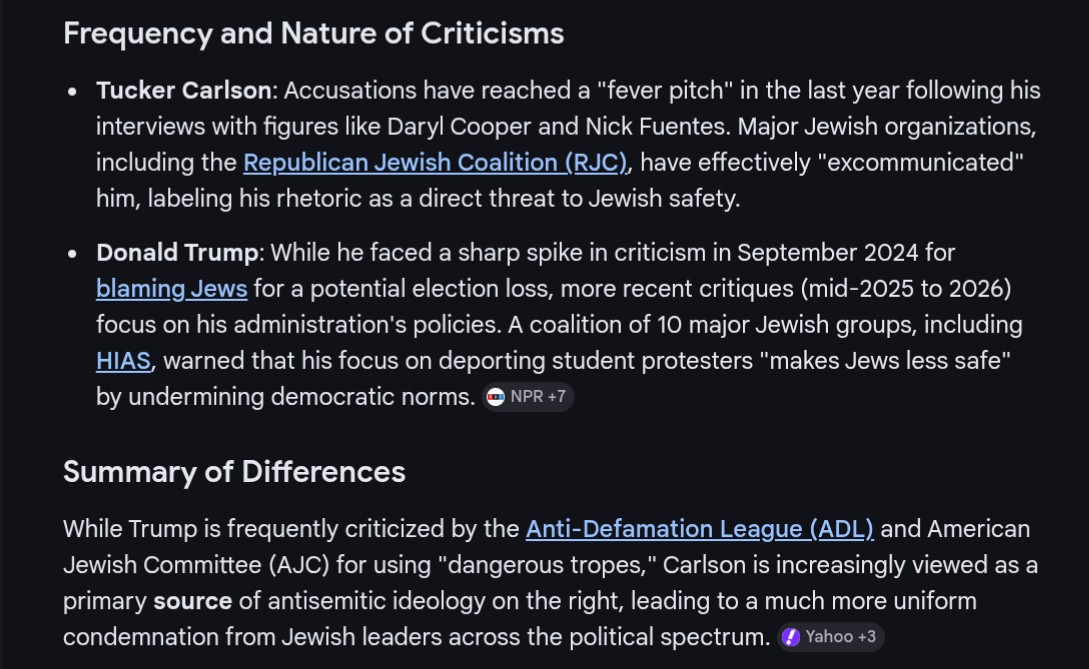Click the bullet point before Donald Trump

coord(72,254)
